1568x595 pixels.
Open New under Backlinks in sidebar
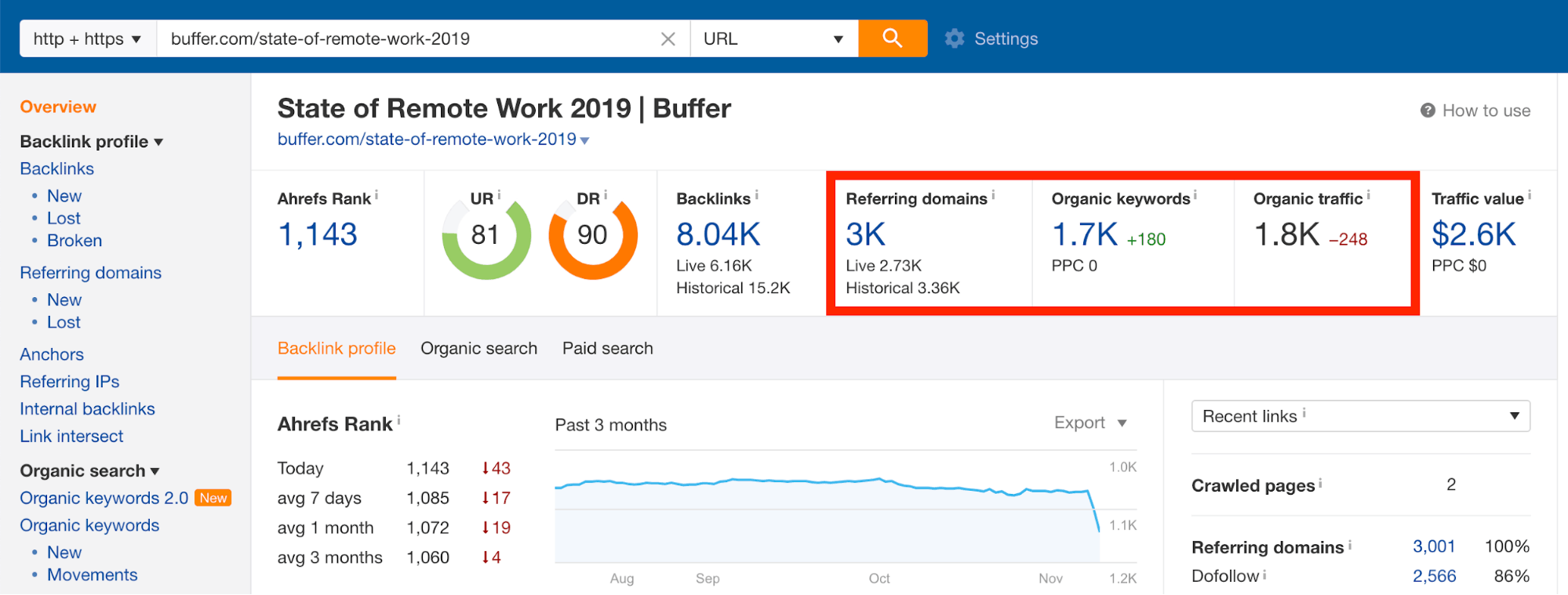pyautogui.click(x=64, y=196)
